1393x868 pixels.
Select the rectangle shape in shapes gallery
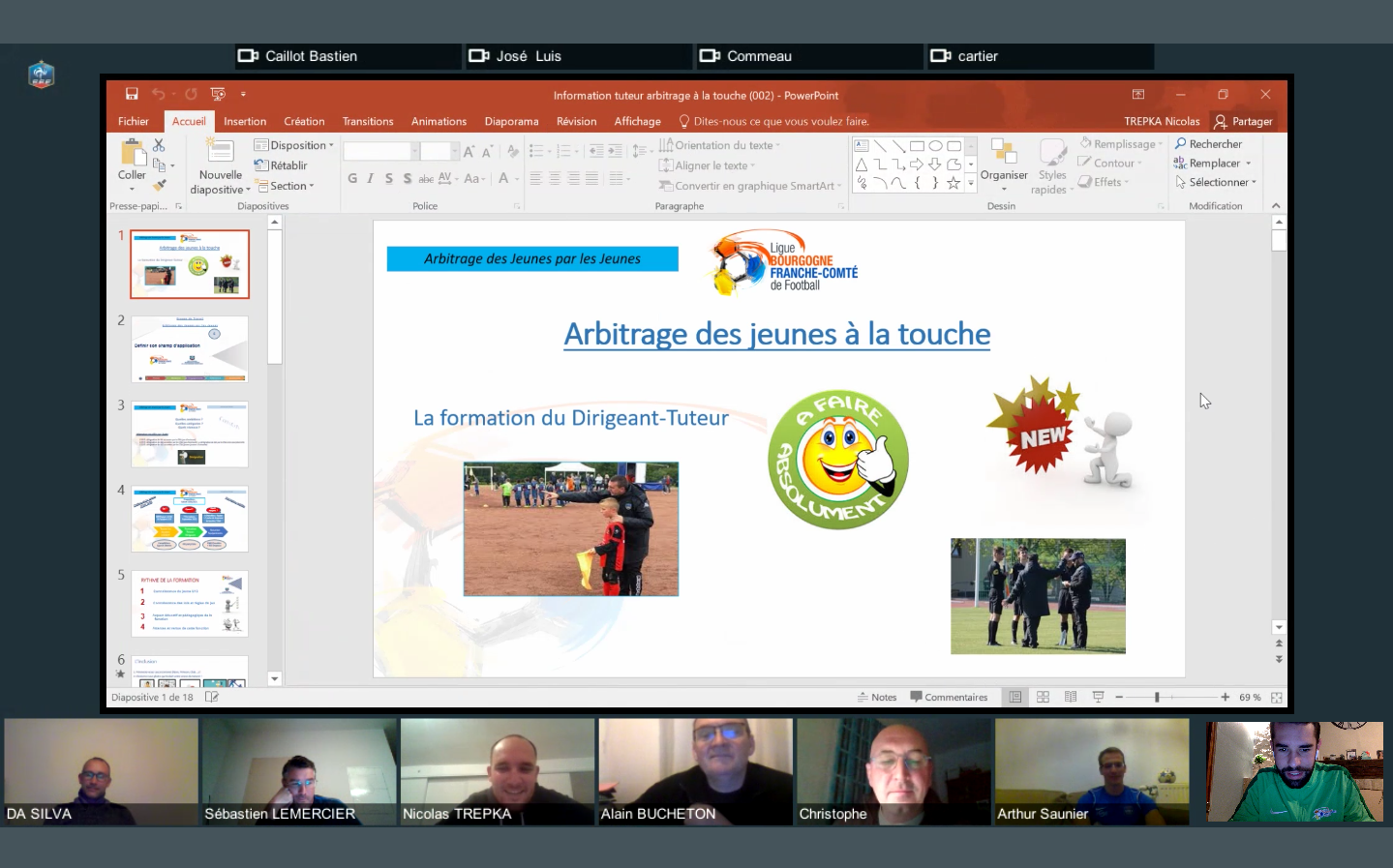click(917, 146)
